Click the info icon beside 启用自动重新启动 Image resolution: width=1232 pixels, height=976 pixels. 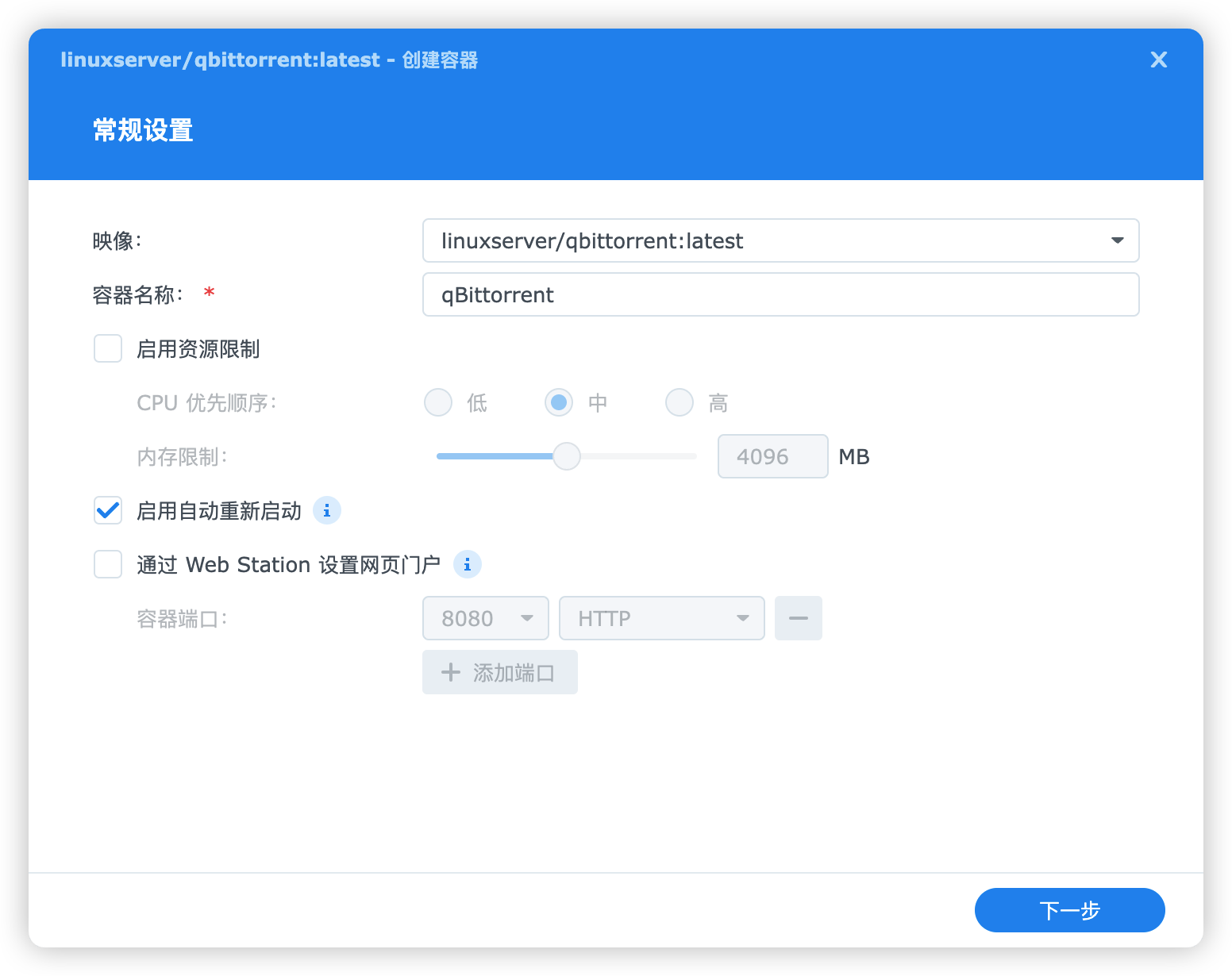[x=327, y=511]
